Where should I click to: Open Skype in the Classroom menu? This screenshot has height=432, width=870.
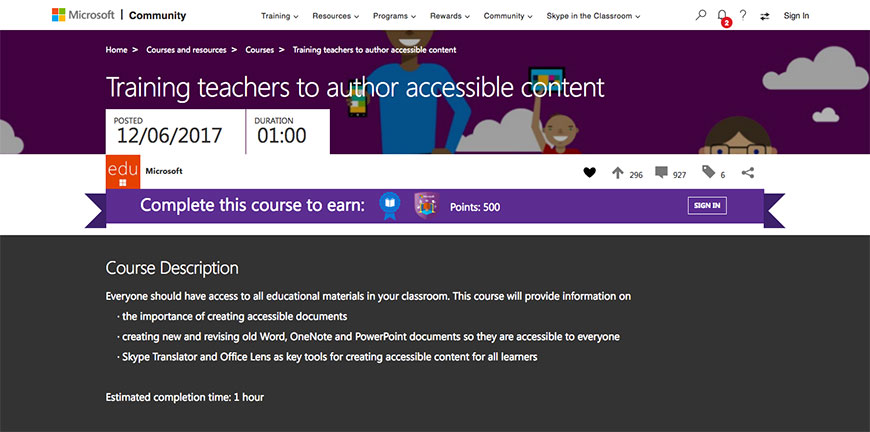[x=593, y=16]
